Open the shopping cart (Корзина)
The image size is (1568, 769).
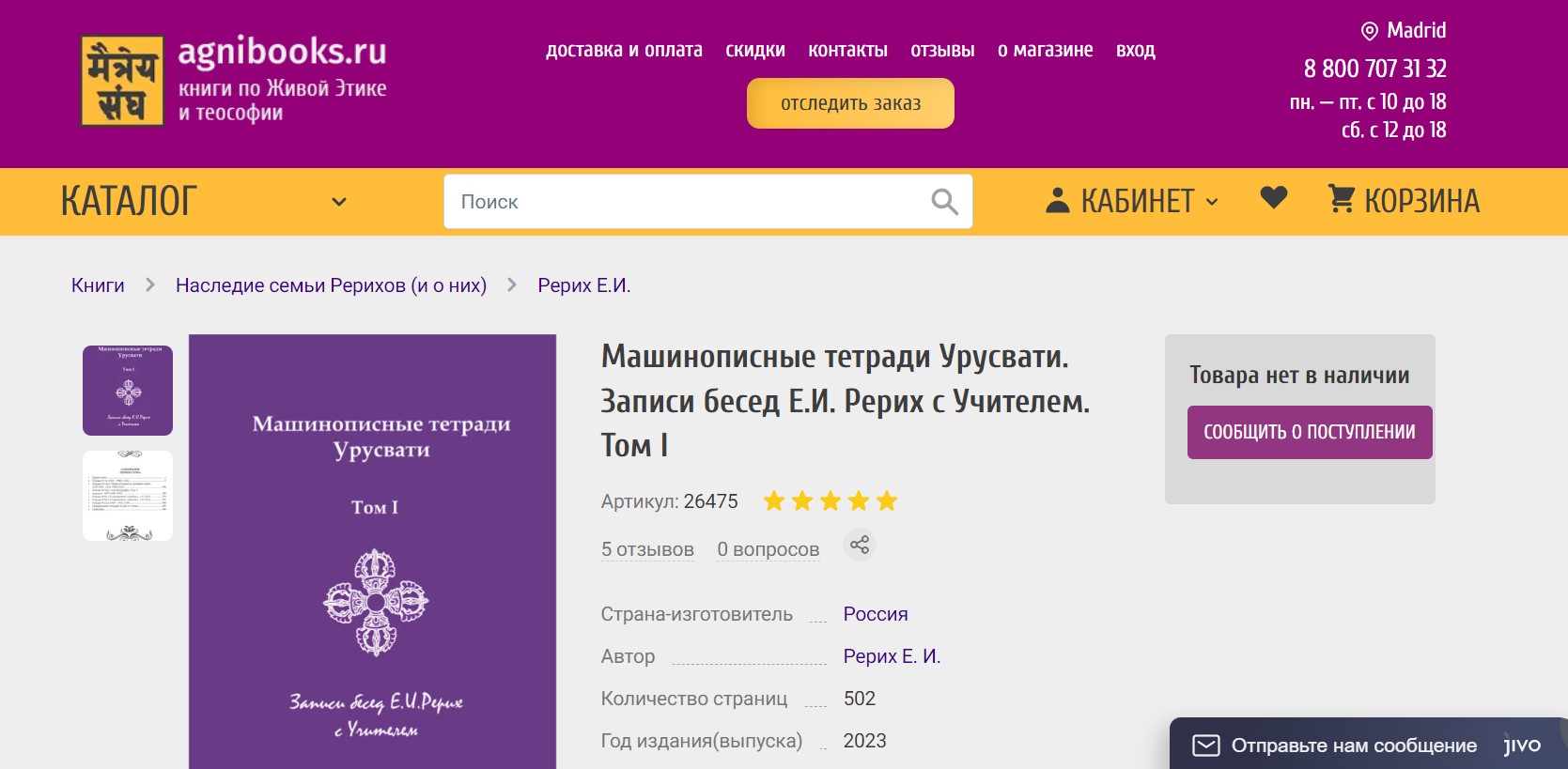pyautogui.click(x=1404, y=200)
